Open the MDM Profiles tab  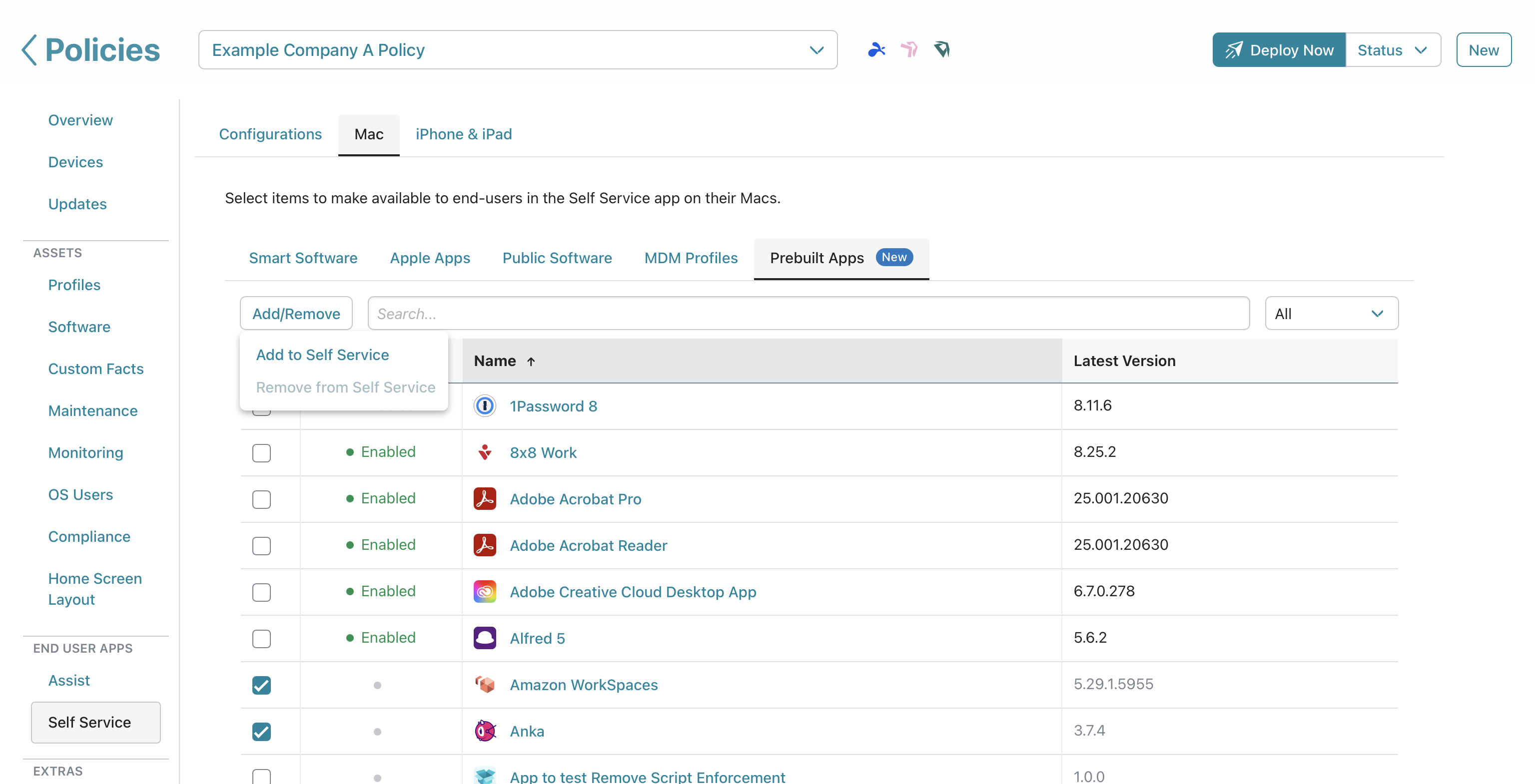(x=691, y=258)
